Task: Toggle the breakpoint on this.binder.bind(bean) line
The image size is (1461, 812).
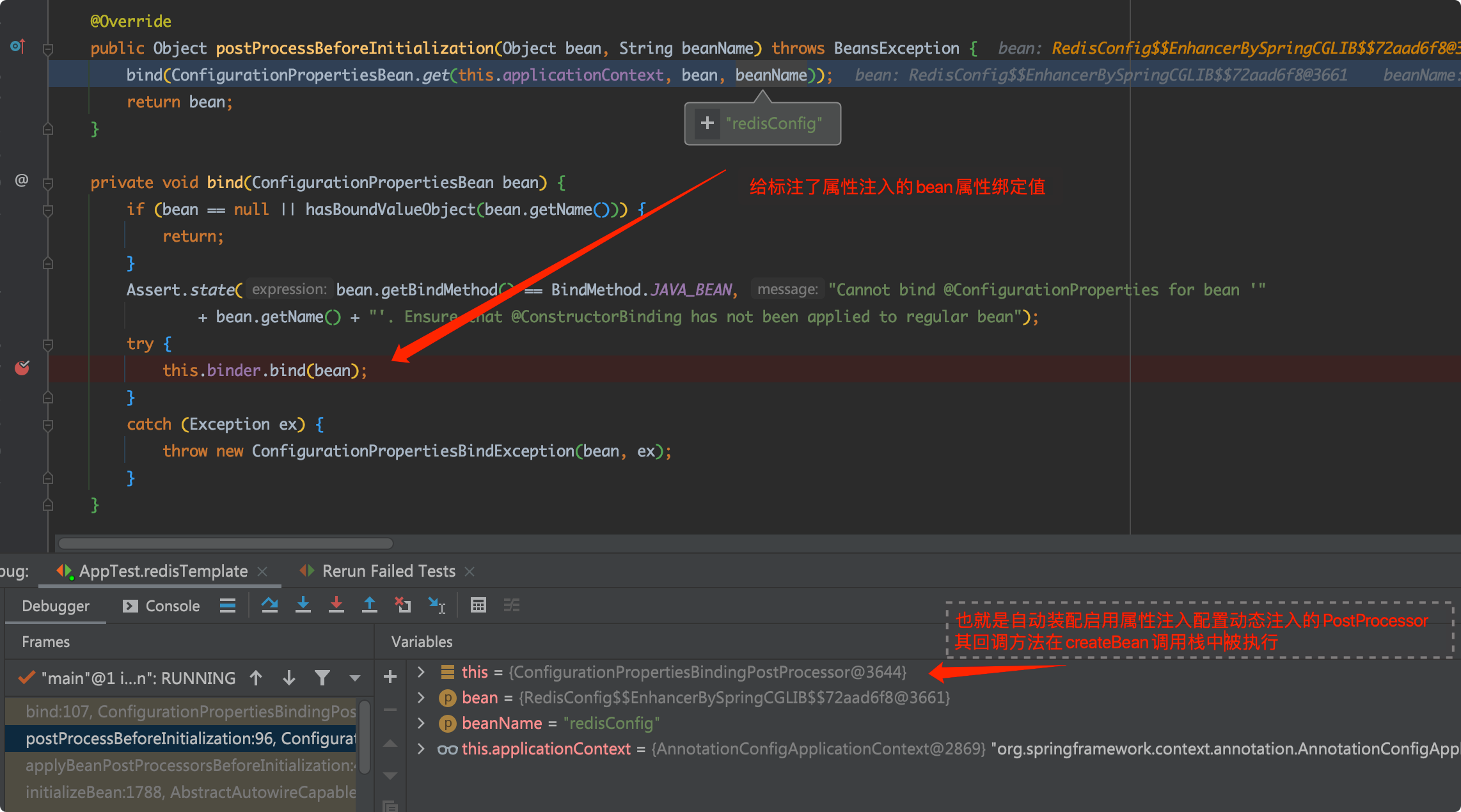Action: [x=22, y=368]
